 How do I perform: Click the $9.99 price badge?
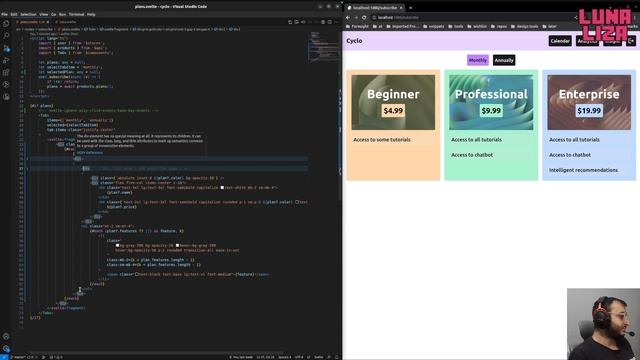point(491,111)
